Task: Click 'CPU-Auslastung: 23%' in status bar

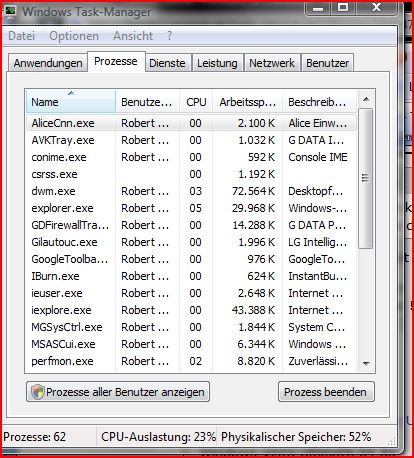Action: click(159, 437)
